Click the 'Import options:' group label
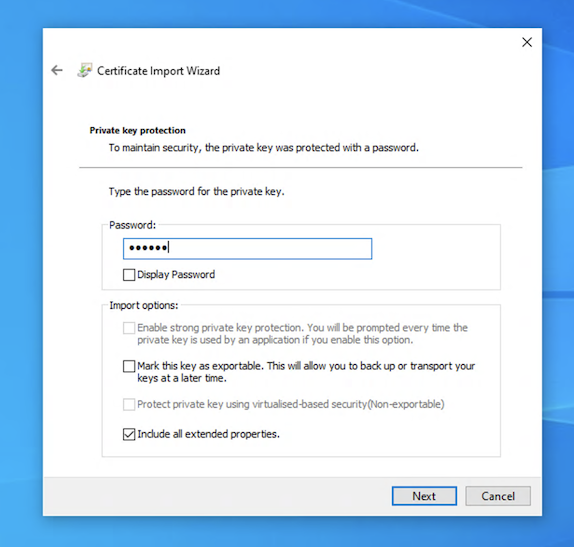The height and width of the screenshot is (547, 574). pyautogui.click(x=144, y=305)
